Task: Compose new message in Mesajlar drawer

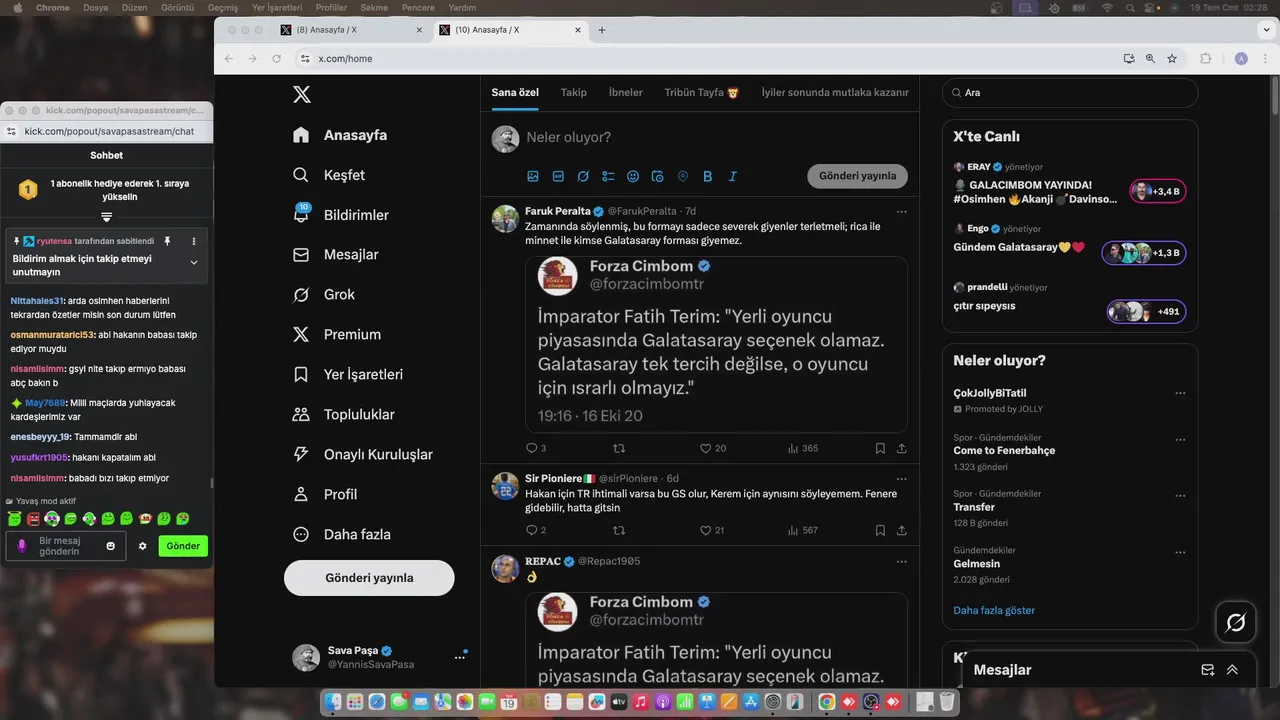Action: click(x=1208, y=670)
